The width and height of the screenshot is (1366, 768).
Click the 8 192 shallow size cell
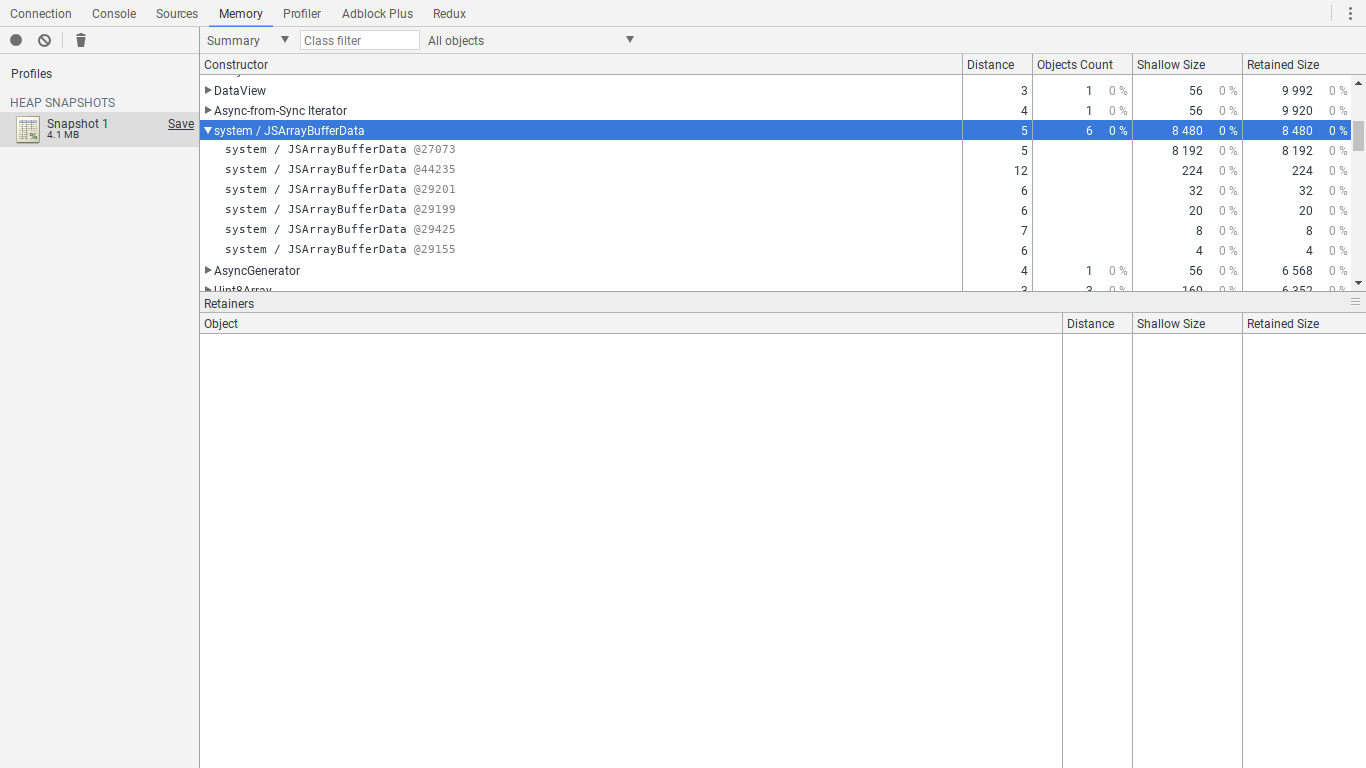[x=1187, y=150]
